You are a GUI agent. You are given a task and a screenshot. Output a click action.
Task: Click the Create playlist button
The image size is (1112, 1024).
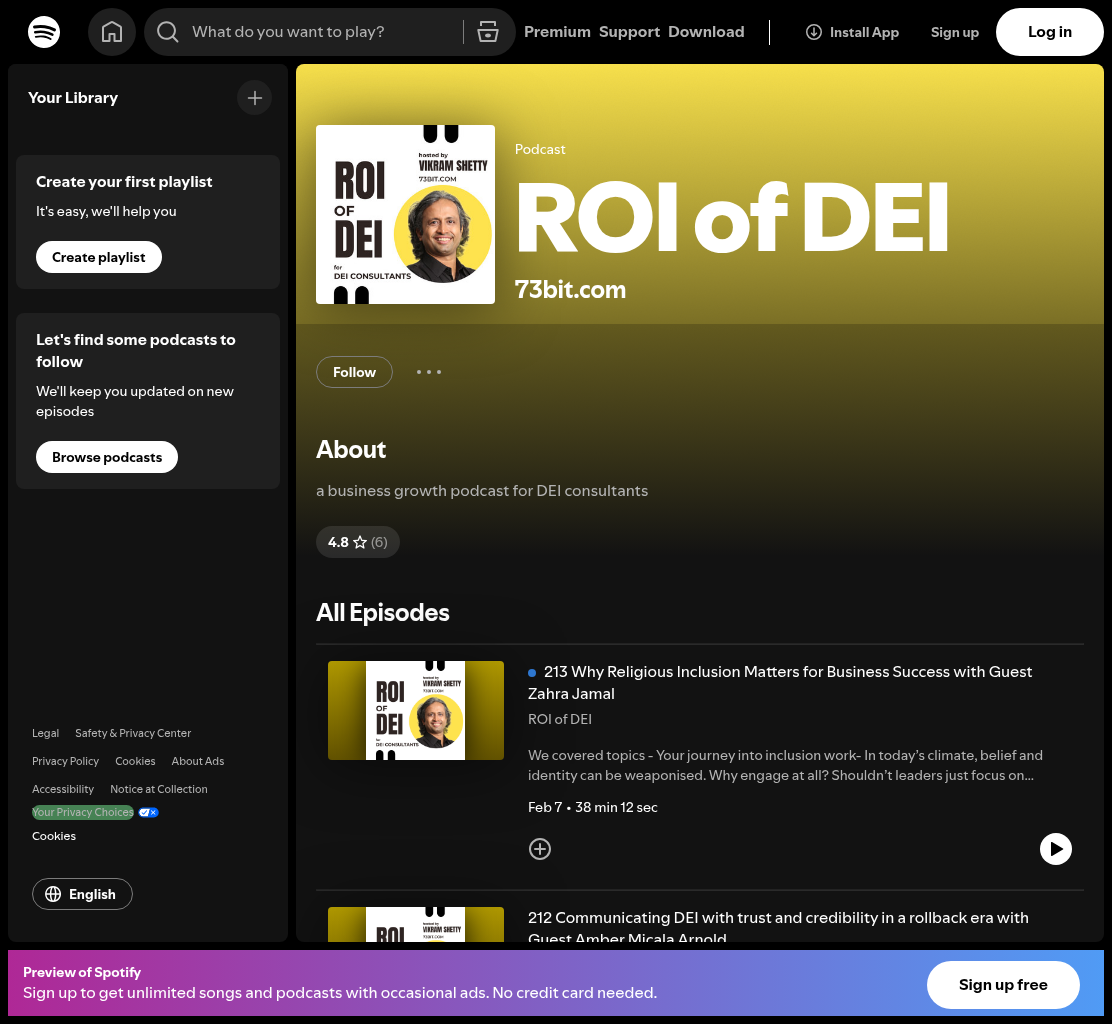point(99,257)
